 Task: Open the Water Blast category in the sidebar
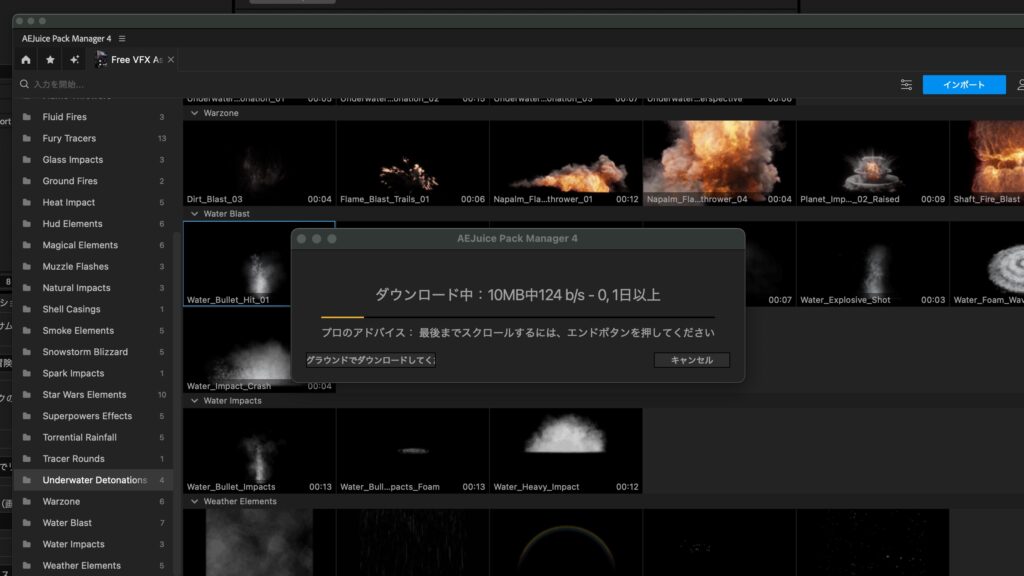93,522
